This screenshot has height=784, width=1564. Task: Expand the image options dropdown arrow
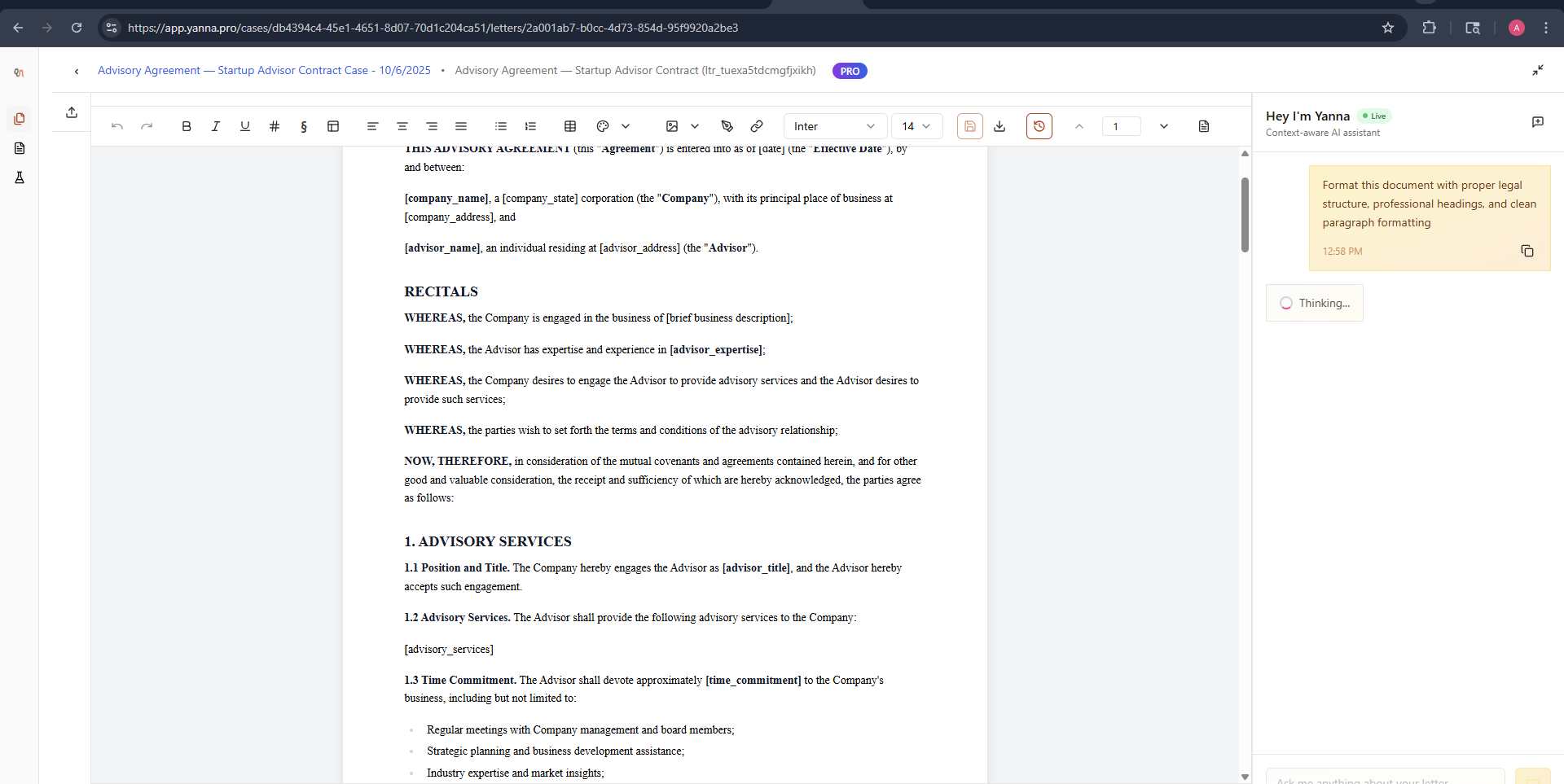[x=695, y=126]
